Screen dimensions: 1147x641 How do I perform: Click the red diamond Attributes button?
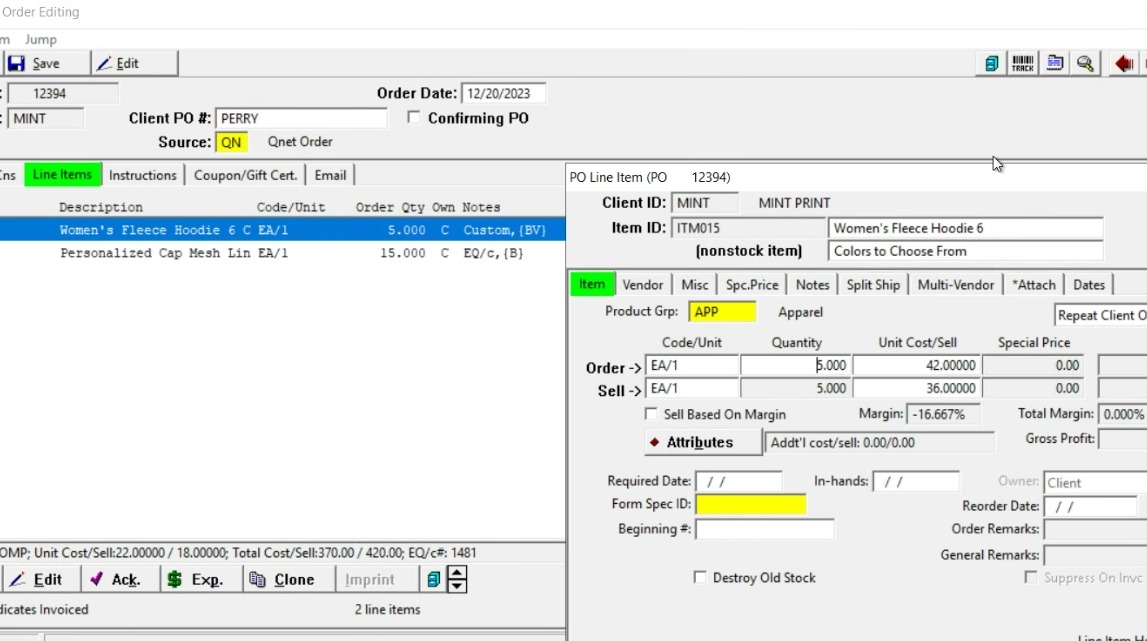[703, 442]
